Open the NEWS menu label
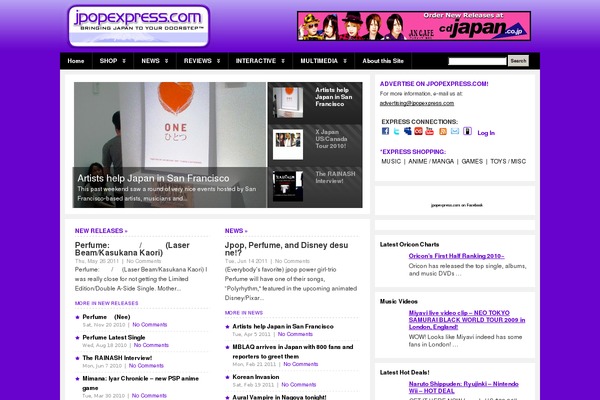 [x=150, y=61]
